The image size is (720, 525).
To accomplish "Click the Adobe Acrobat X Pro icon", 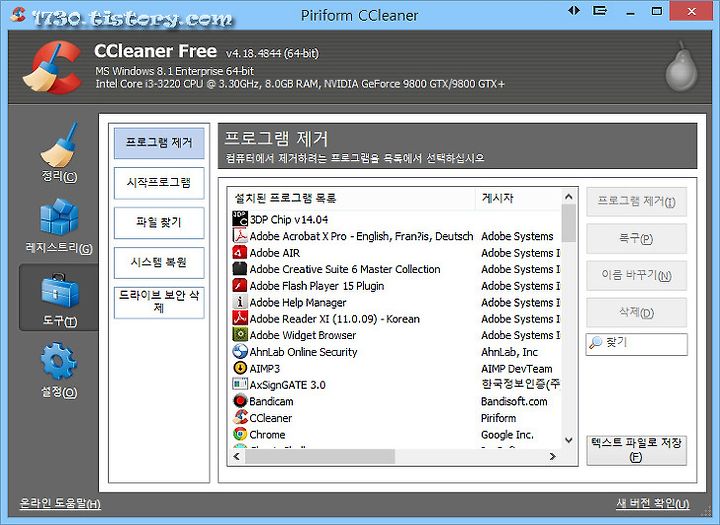I will (x=240, y=236).
